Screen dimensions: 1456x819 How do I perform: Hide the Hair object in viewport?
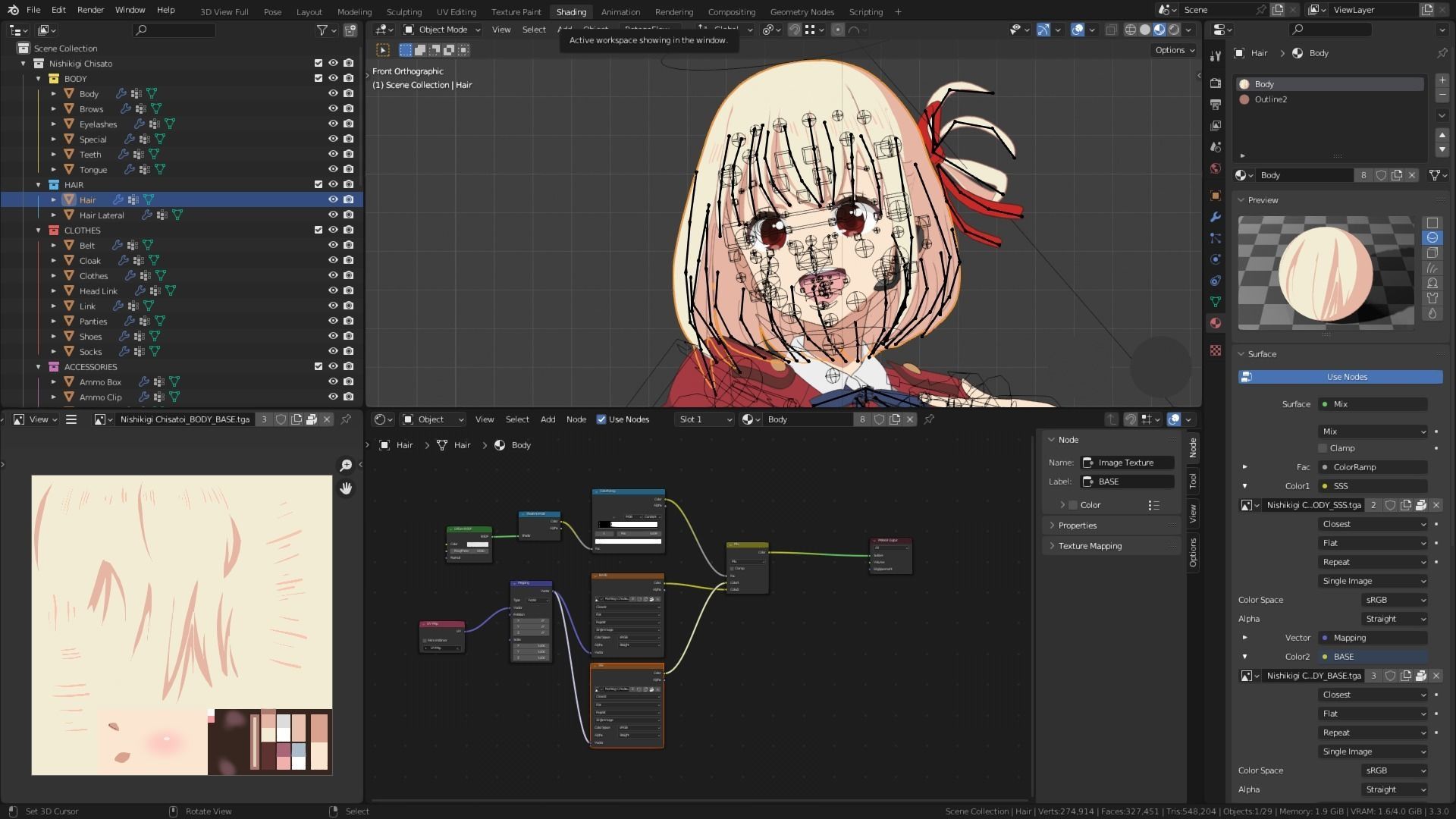(x=333, y=199)
